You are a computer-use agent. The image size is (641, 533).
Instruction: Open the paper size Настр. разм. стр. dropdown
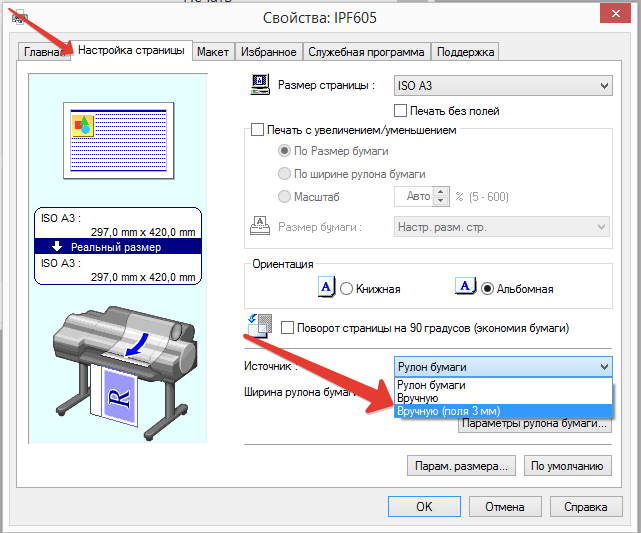coord(502,227)
